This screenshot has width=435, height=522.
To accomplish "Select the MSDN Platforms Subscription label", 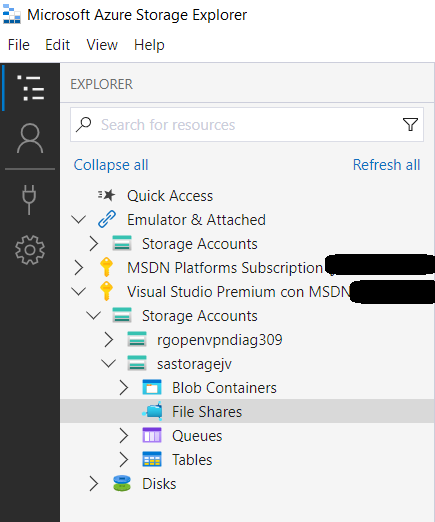I will click(x=225, y=267).
